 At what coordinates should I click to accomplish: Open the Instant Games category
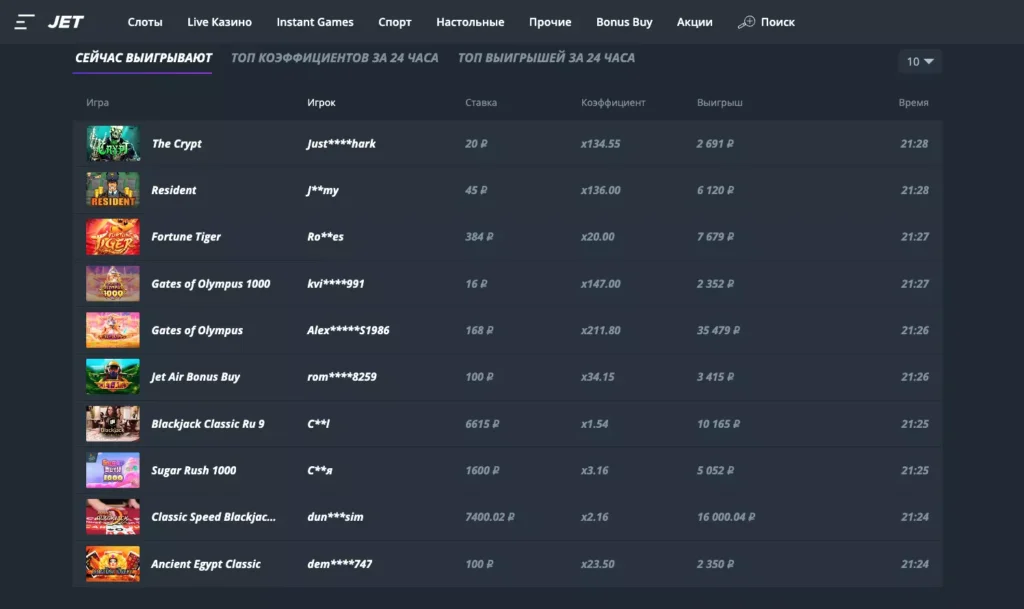[x=315, y=21]
